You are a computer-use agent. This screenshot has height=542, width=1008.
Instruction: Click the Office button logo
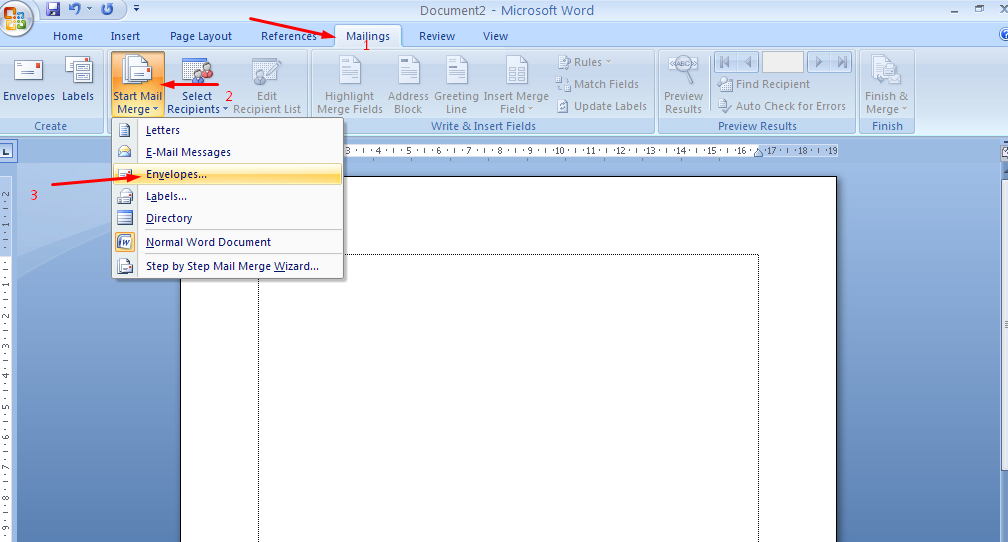point(14,18)
